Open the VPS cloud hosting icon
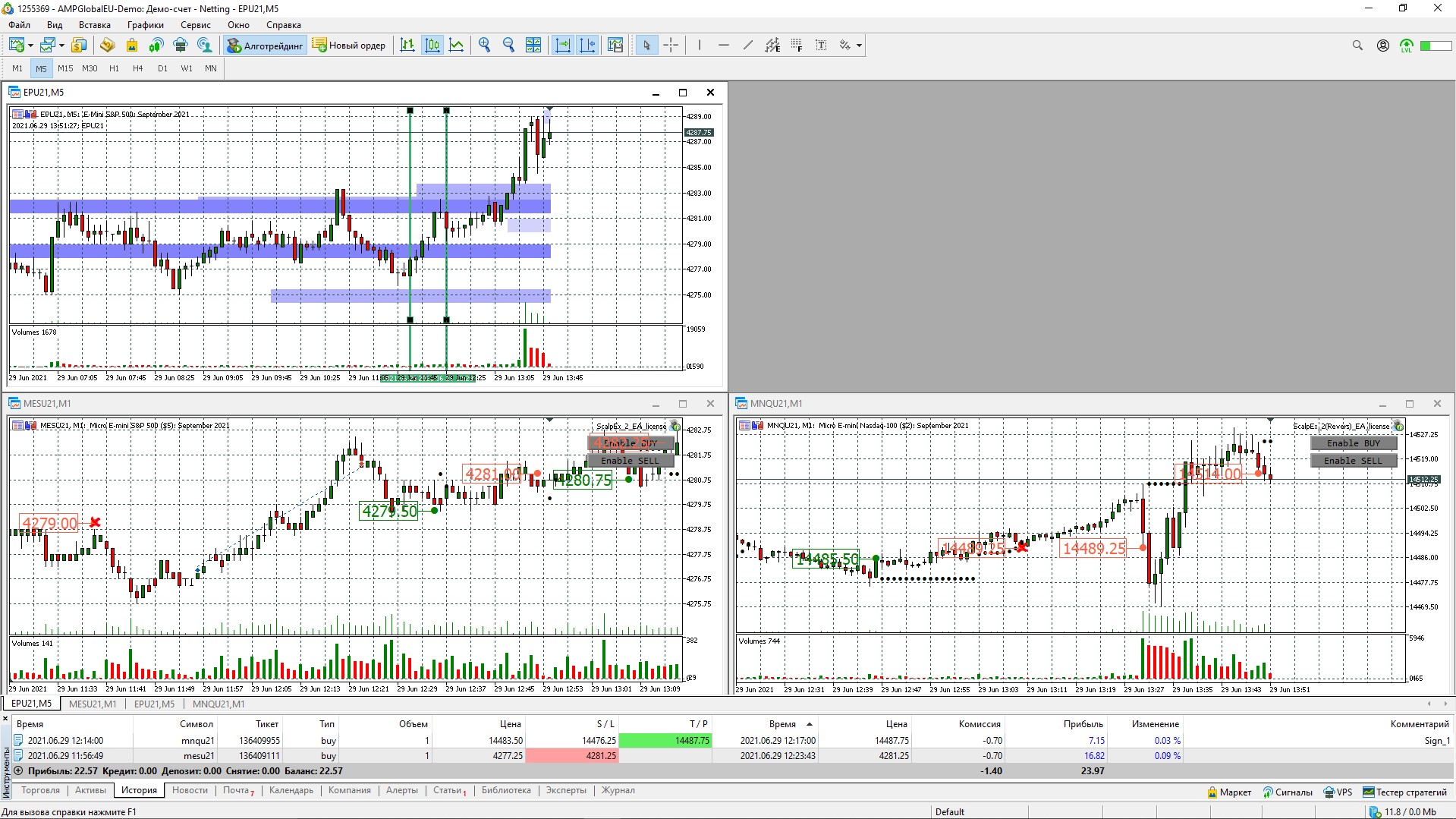Image resolution: width=1456 pixels, height=819 pixels. [x=181, y=46]
